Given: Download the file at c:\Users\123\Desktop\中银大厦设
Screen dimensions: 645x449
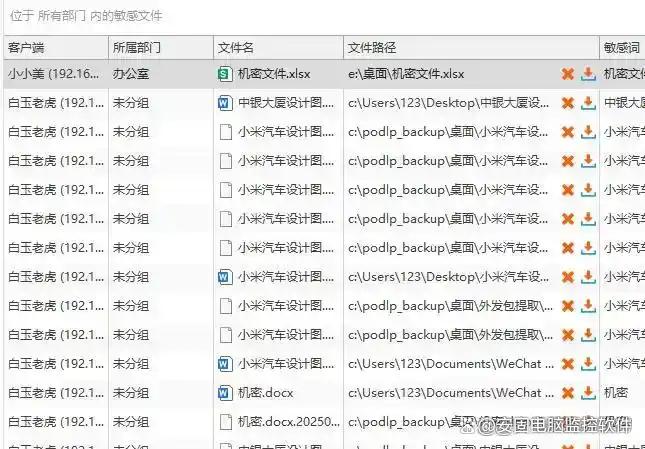Looking at the screenshot, I should [588, 103].
